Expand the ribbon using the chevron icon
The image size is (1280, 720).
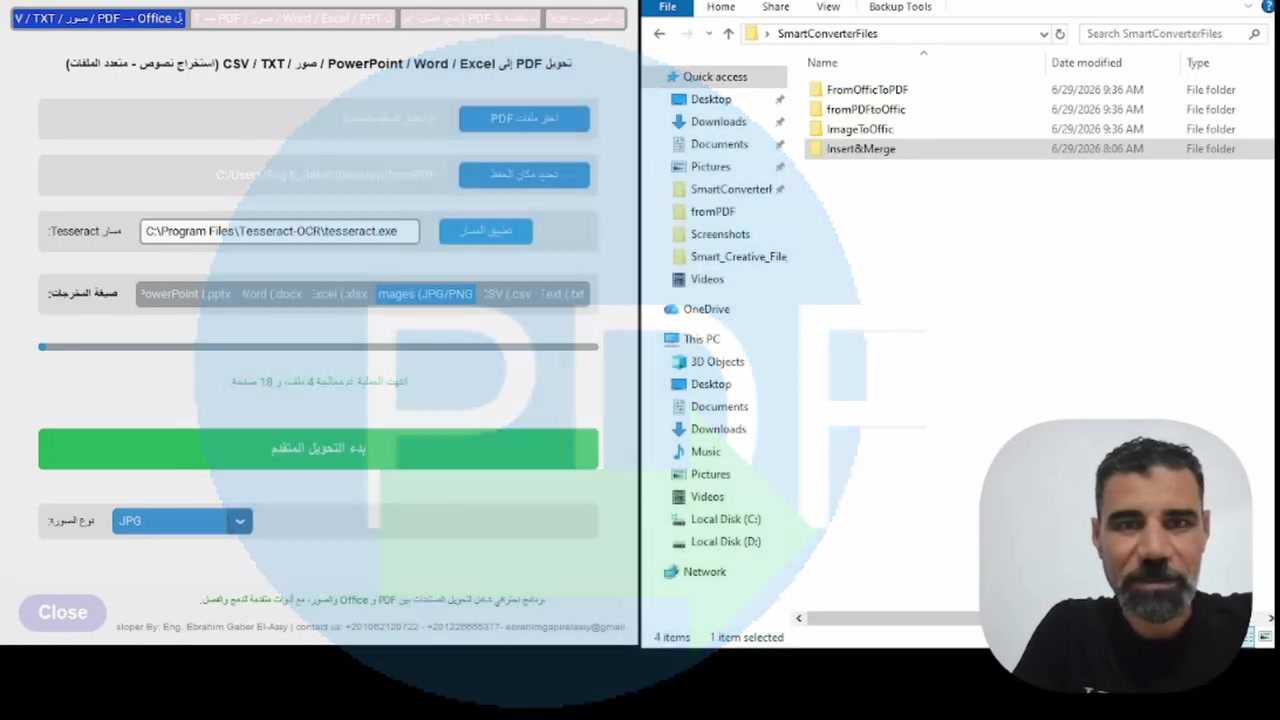1248,7
